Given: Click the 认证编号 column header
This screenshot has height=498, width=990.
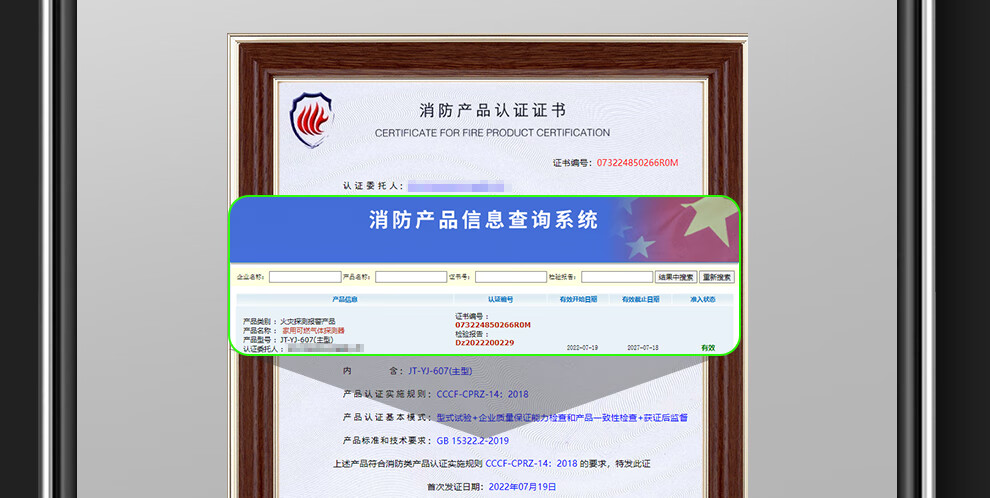Looking at the screenshot, I should click(500, 299).
